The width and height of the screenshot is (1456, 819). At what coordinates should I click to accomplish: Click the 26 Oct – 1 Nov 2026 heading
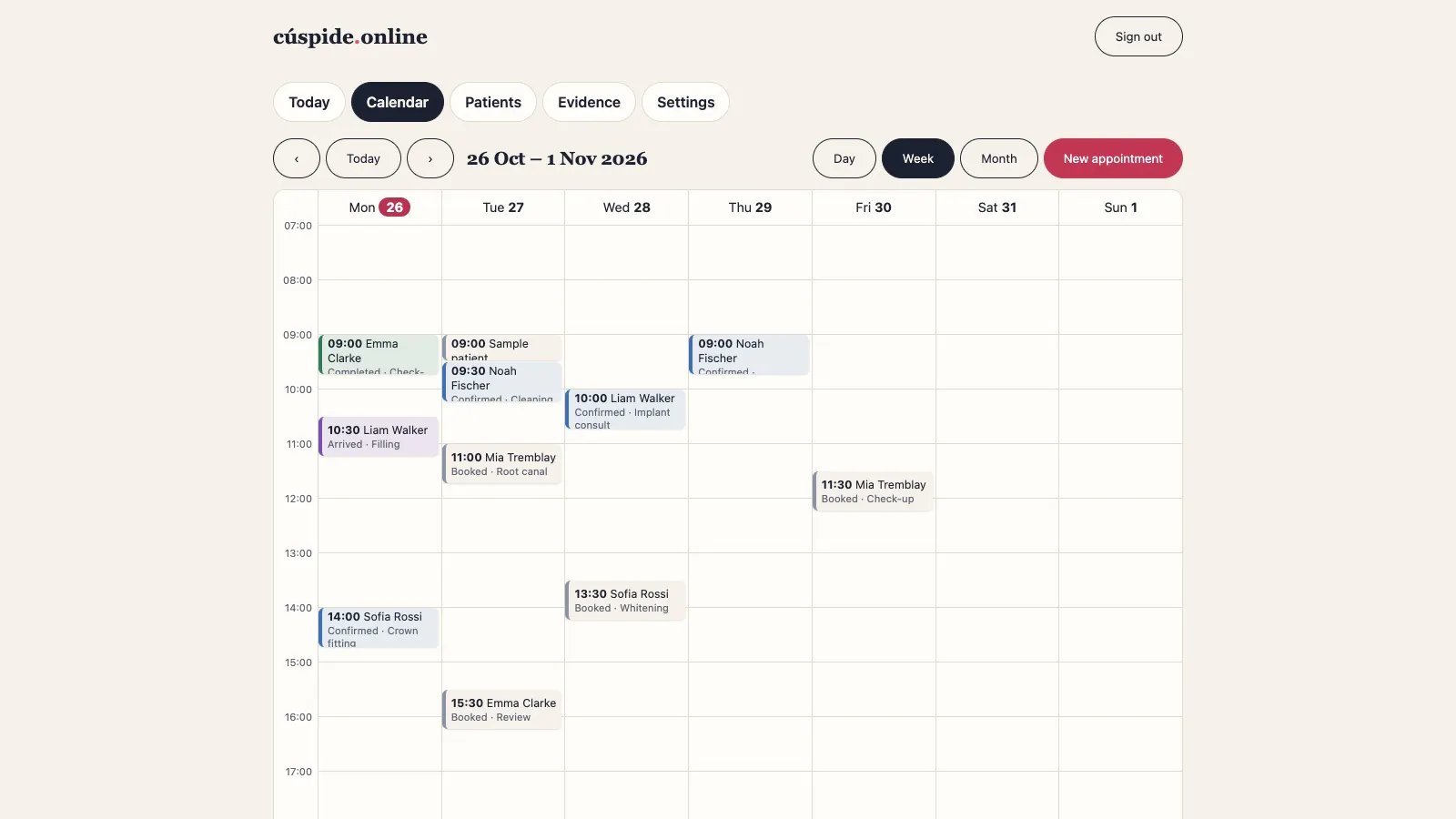point(557,158)
